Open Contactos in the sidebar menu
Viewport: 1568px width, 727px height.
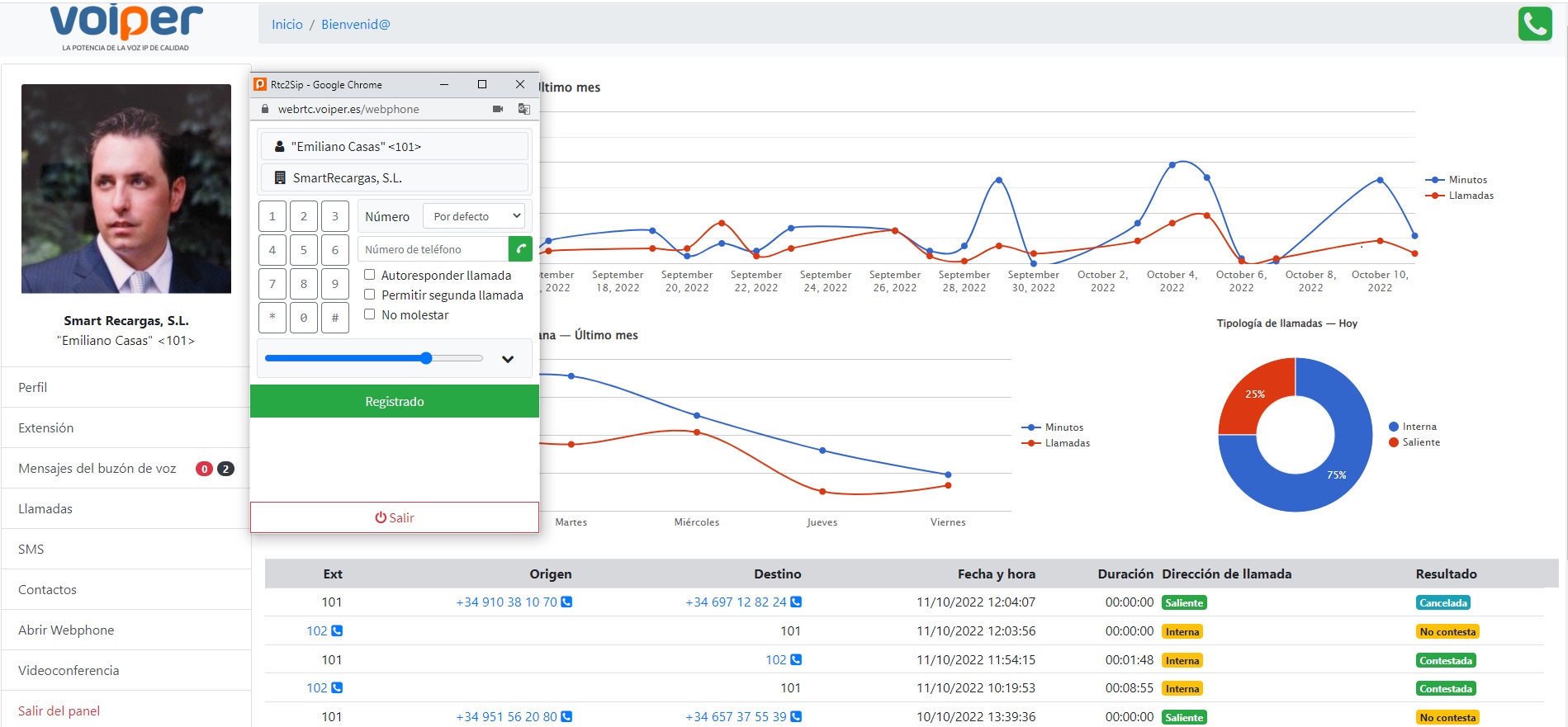point(47,589)
